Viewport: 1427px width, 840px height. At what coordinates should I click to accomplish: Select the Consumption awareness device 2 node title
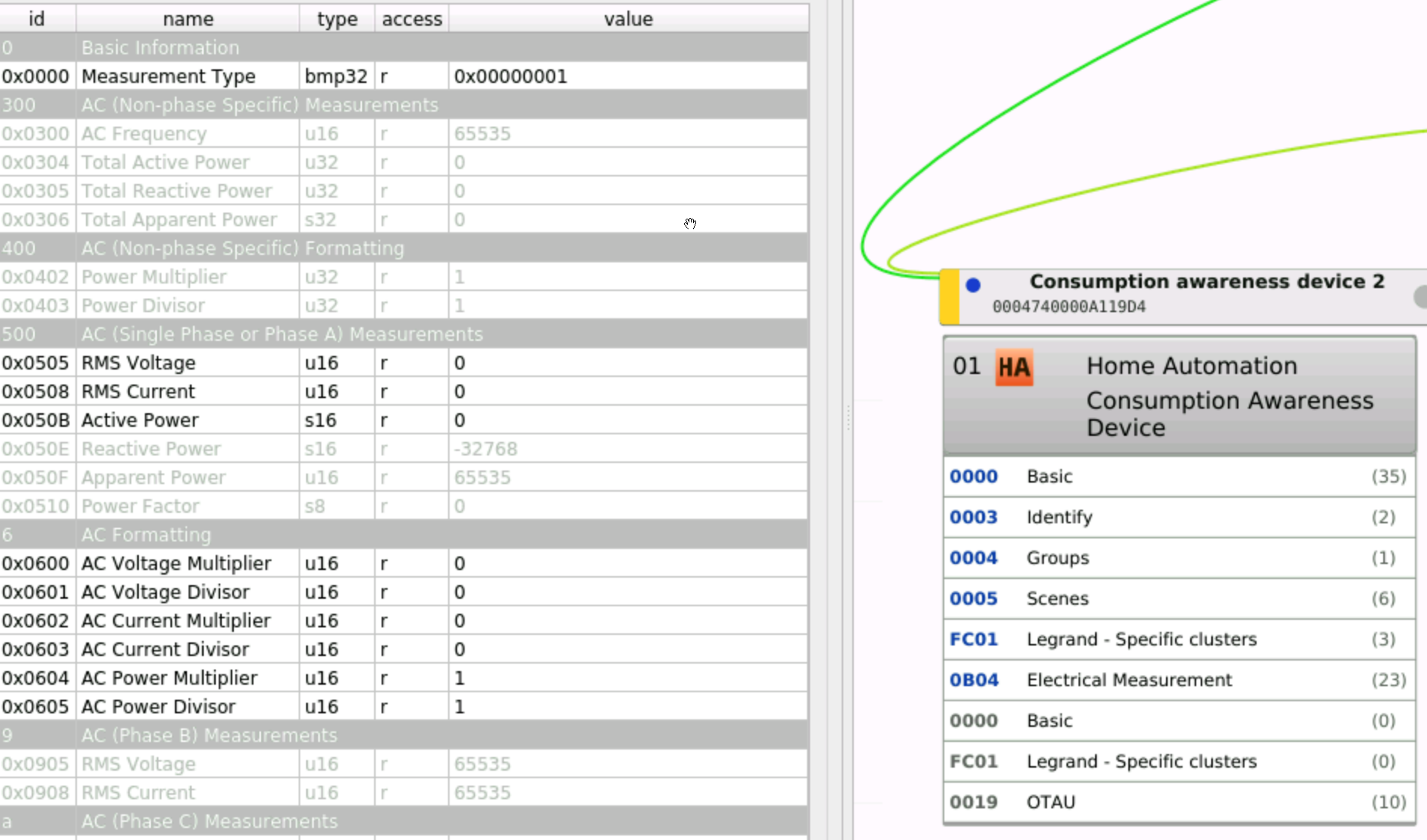click(1207, 281)
